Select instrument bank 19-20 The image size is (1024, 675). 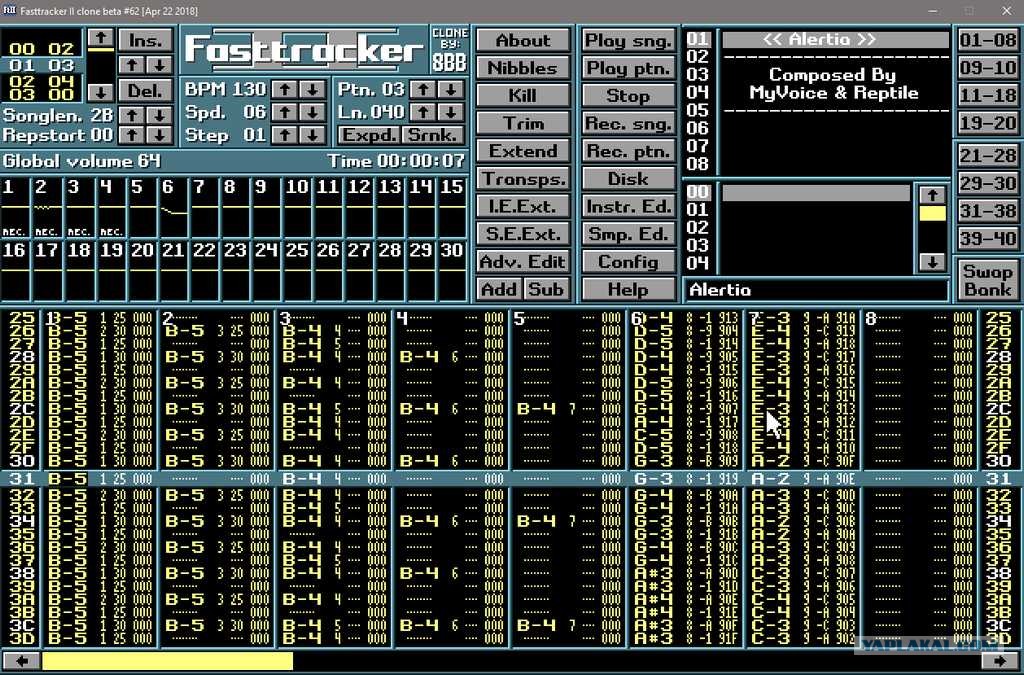click(987, 123)
